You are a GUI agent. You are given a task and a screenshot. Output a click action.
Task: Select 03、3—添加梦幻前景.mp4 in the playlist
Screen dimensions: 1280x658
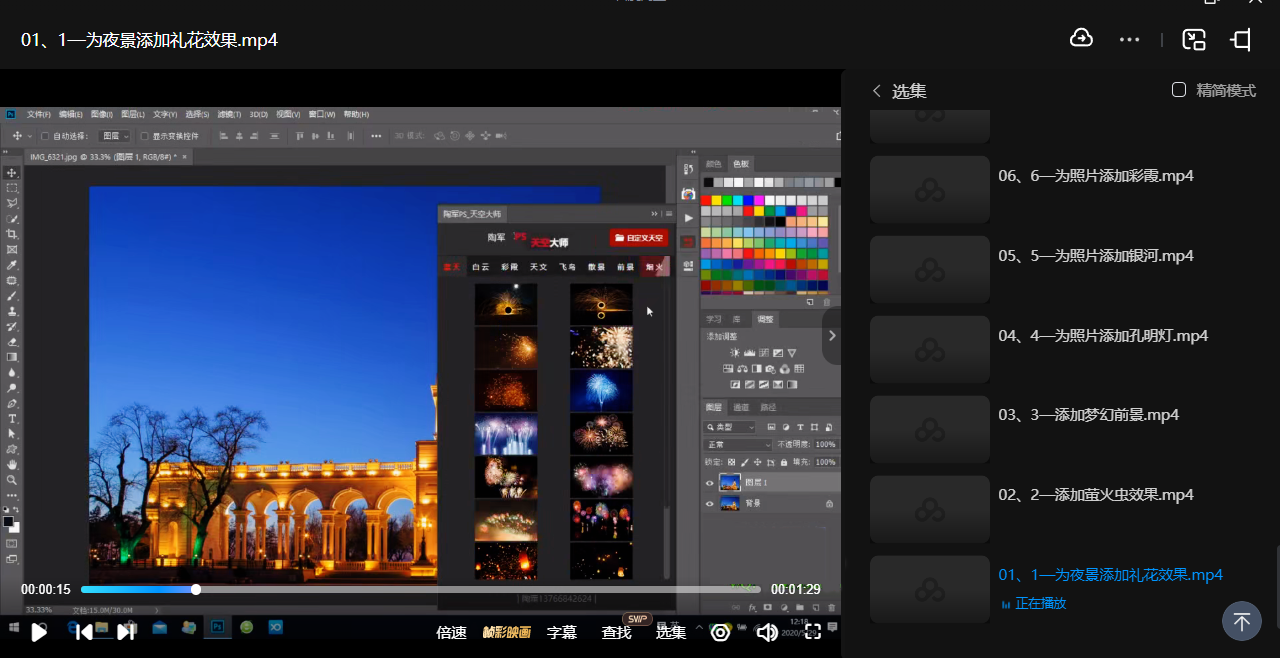[1088, 415]
